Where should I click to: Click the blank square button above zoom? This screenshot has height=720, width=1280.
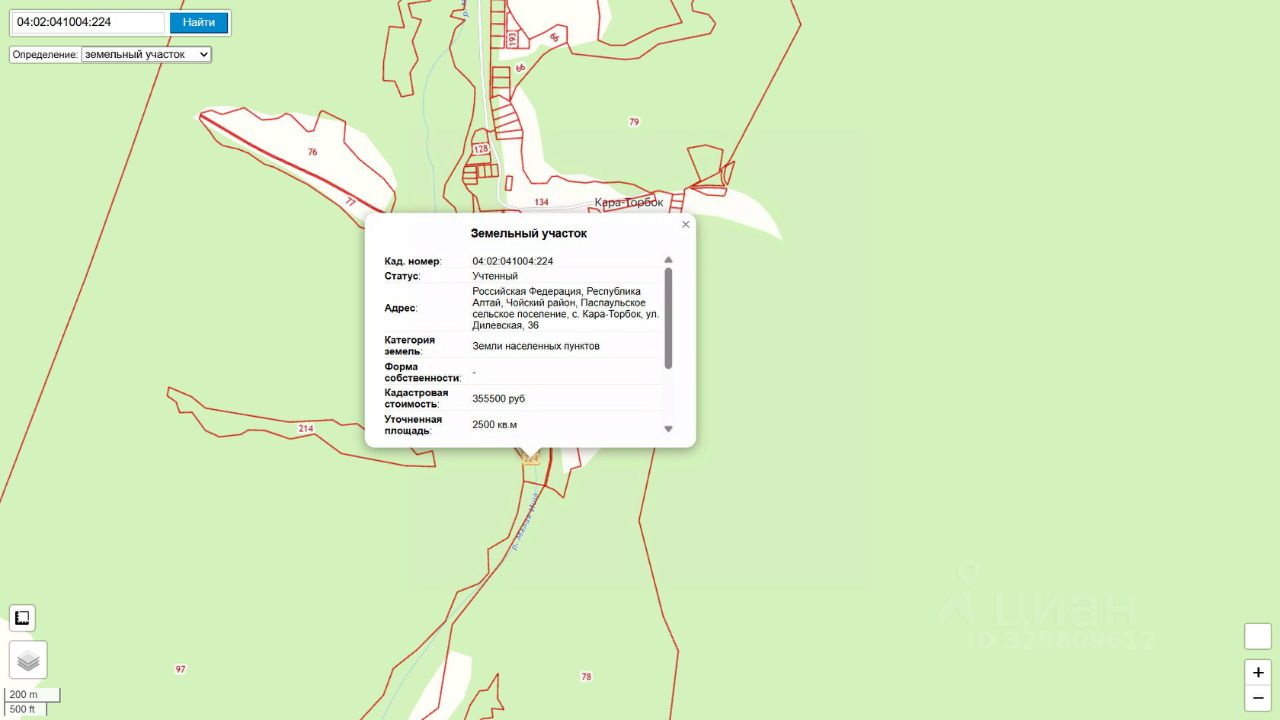[x=1258, y=636]
